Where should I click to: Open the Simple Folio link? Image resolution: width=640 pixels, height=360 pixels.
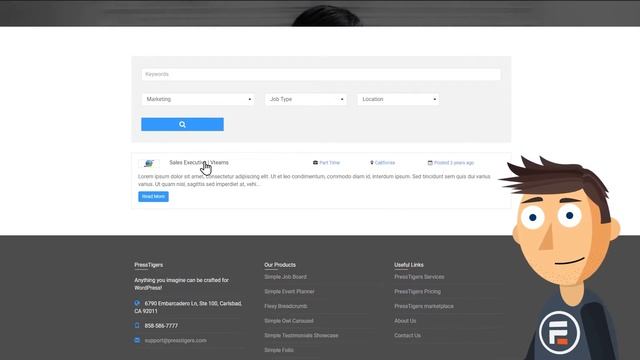point(279,350)
